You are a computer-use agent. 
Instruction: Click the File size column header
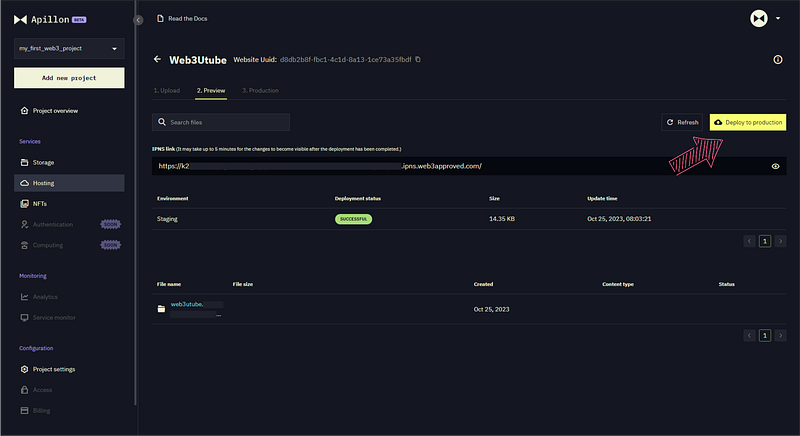pos(243,284)
